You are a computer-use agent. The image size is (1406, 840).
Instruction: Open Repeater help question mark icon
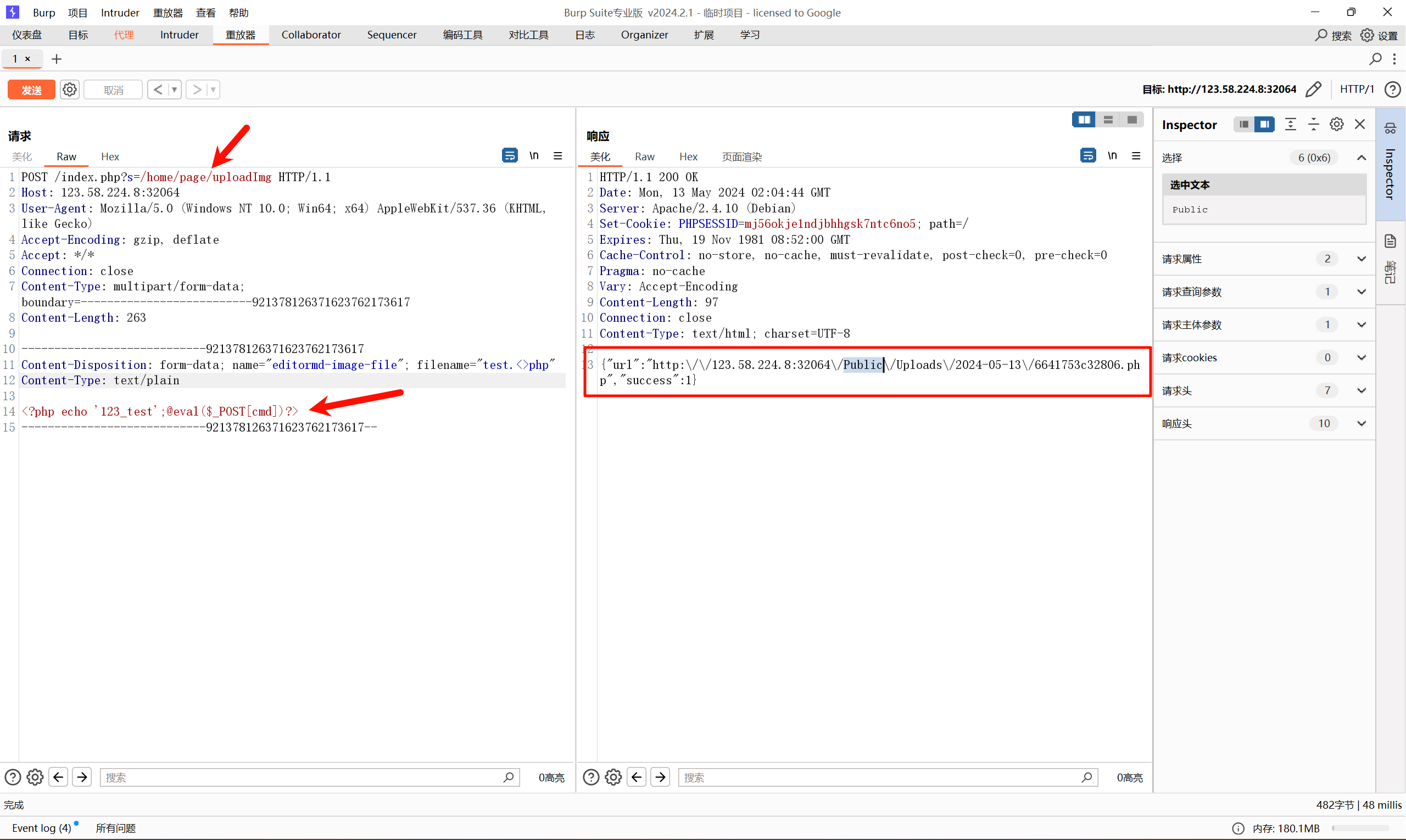pos(1392,89)
